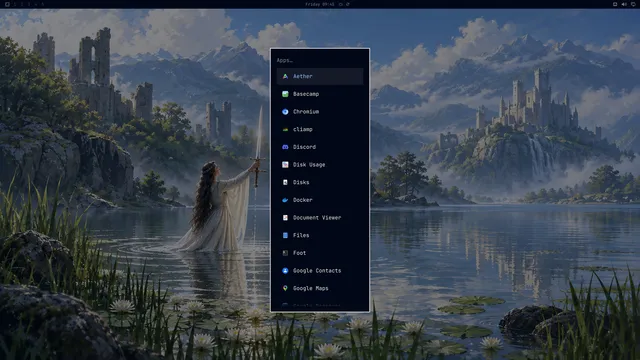Click the network icon in top bar
Viewport: 640px width, 360px height.
click(633, 4)
